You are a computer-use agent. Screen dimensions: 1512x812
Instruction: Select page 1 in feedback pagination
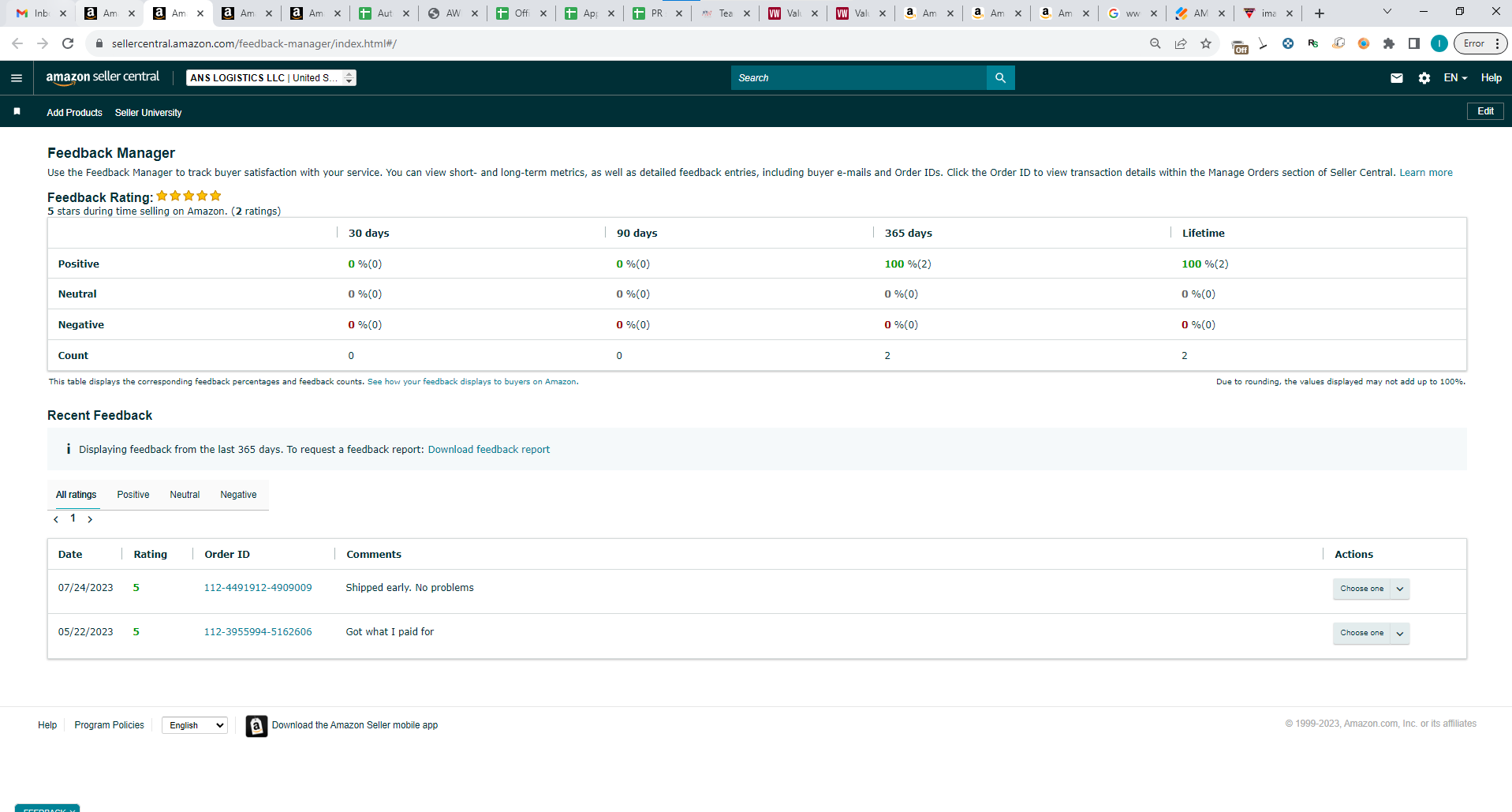tap(73, 518)
